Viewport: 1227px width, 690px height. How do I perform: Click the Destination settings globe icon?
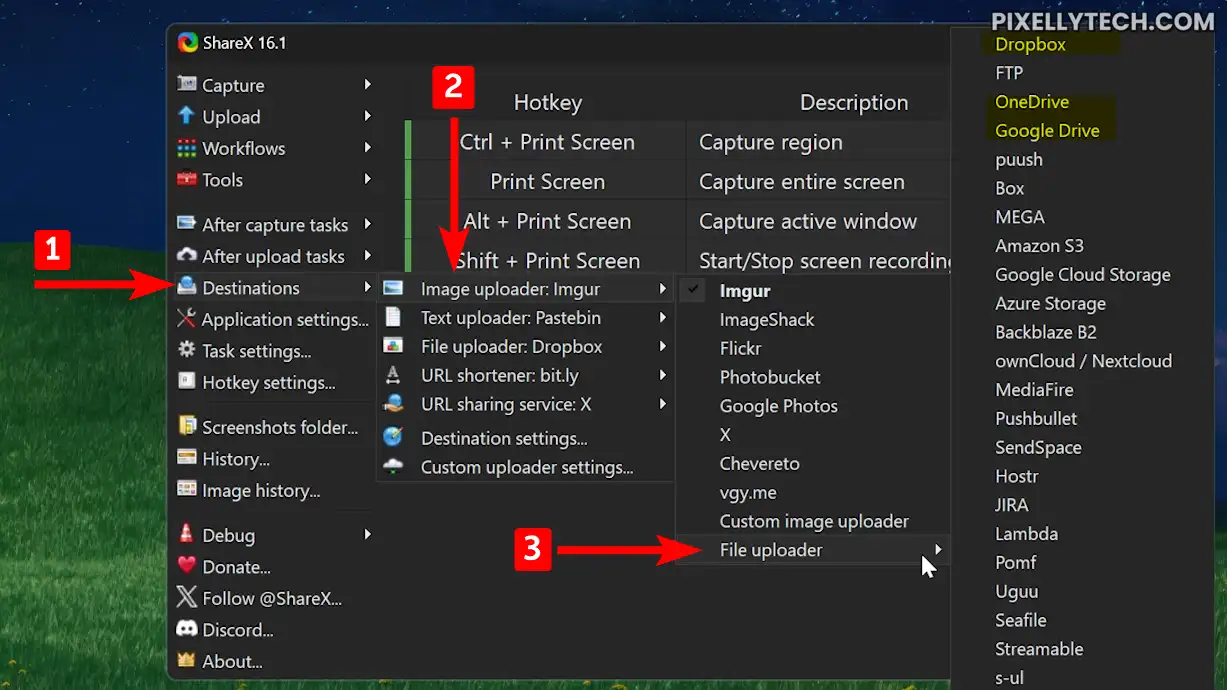393,437
